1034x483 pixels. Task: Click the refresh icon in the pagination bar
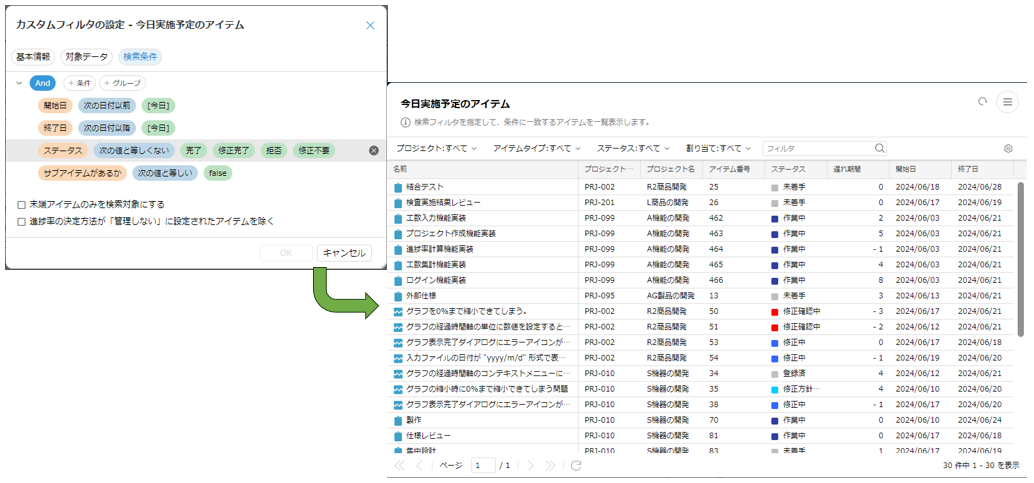[x=576, y=466]
